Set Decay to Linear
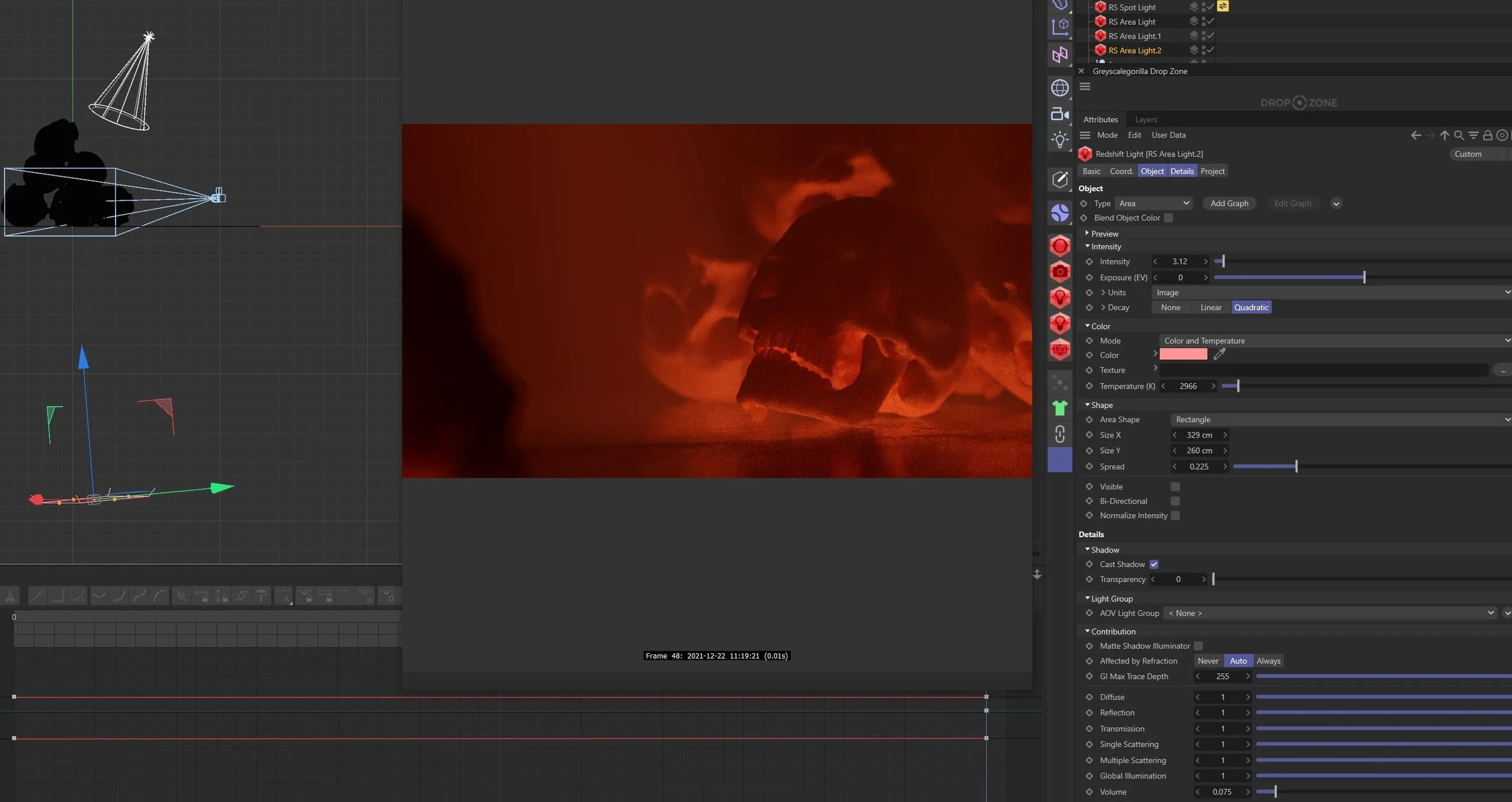Viewport: 1512px width, 802px height. 1210,308
